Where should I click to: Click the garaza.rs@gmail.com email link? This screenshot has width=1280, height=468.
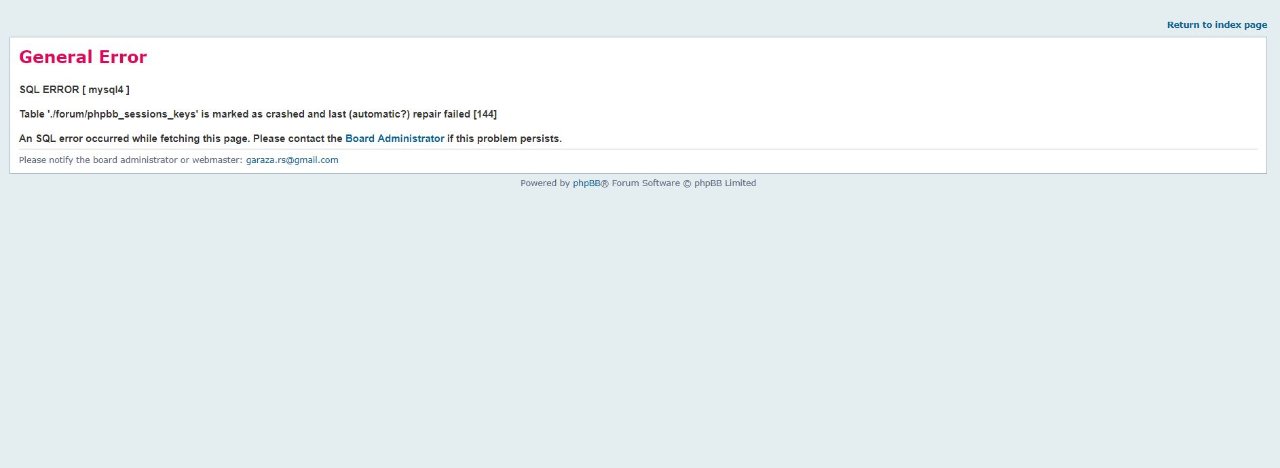coord(292,160)
